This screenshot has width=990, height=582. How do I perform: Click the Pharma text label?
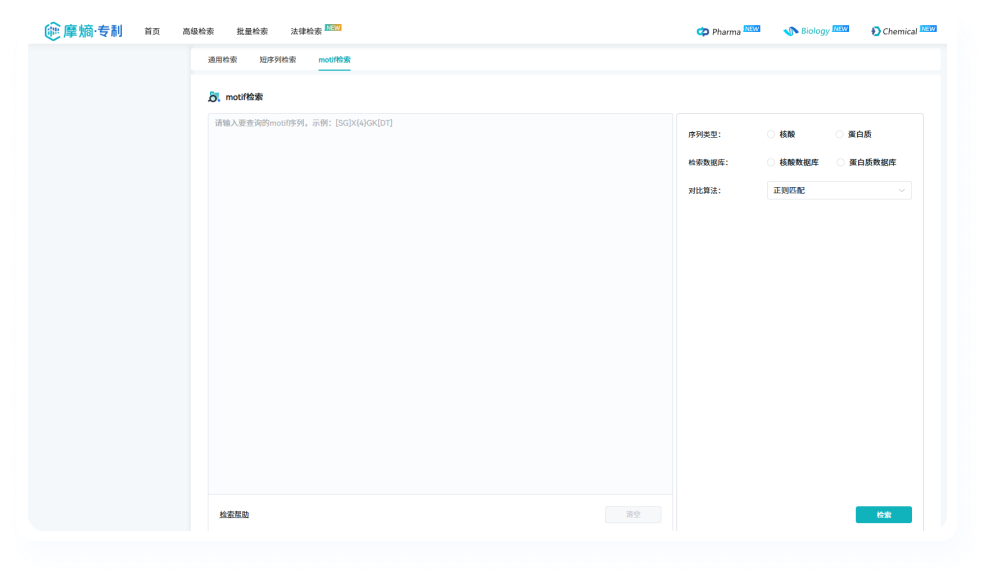point(726,32)
